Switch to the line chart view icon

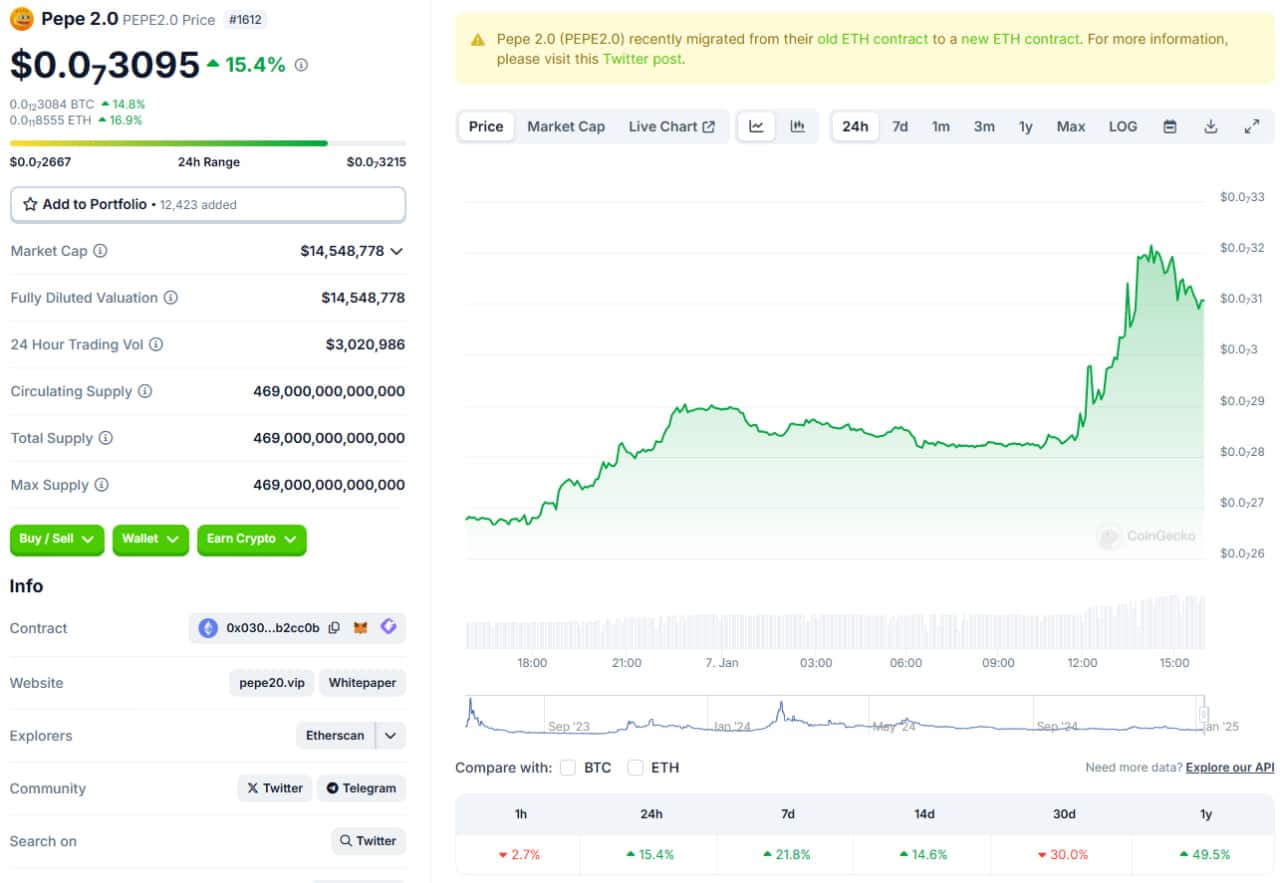757,126
